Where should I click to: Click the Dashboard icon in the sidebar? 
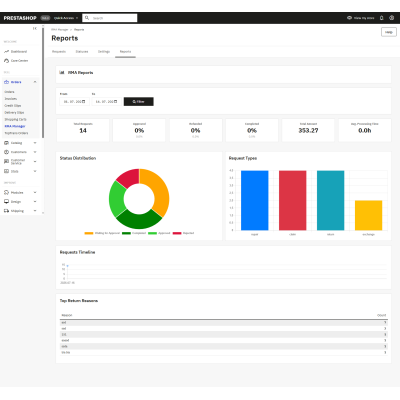pyautogui.click(x=6, y=52)
